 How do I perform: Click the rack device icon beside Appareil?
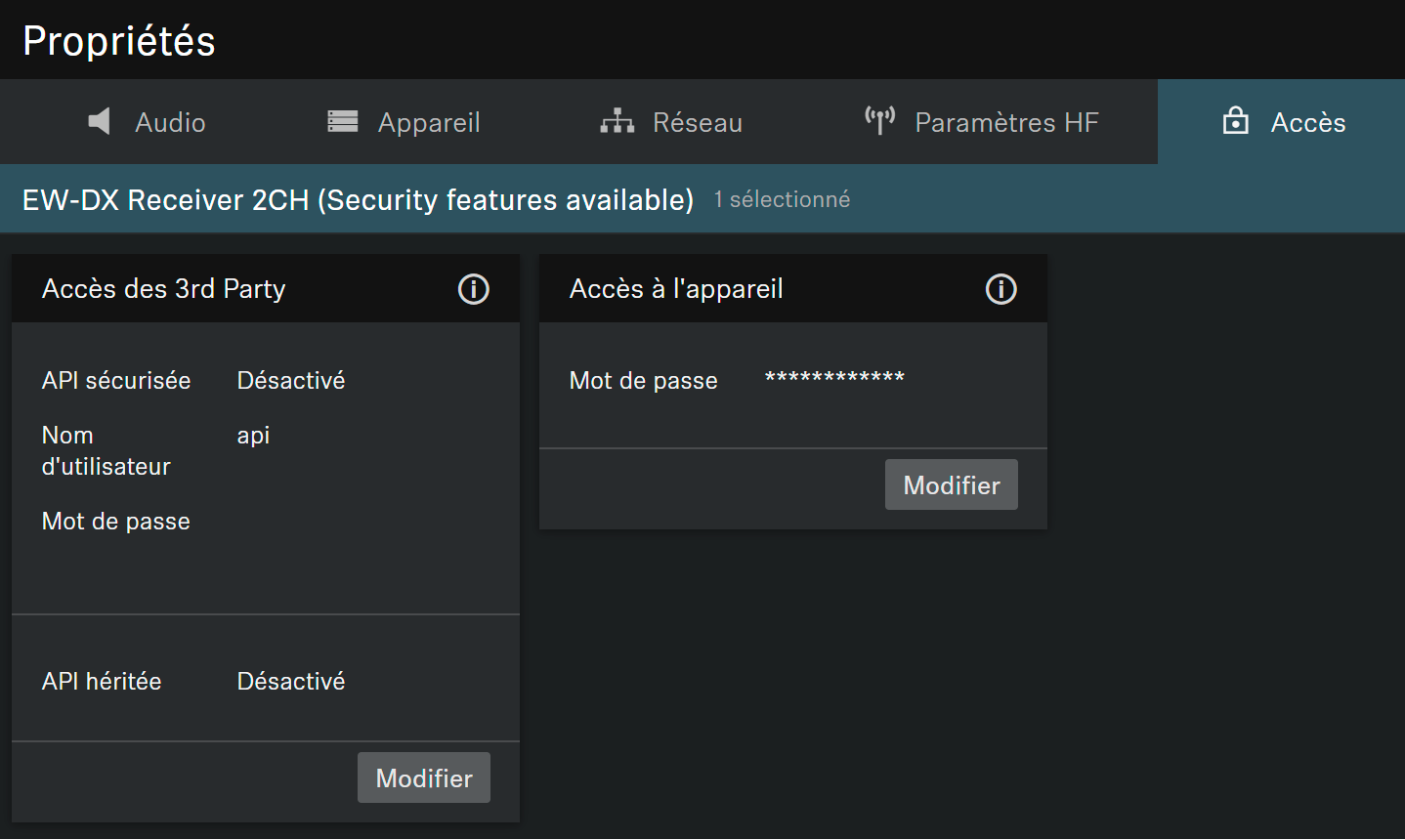coord(342,122)
